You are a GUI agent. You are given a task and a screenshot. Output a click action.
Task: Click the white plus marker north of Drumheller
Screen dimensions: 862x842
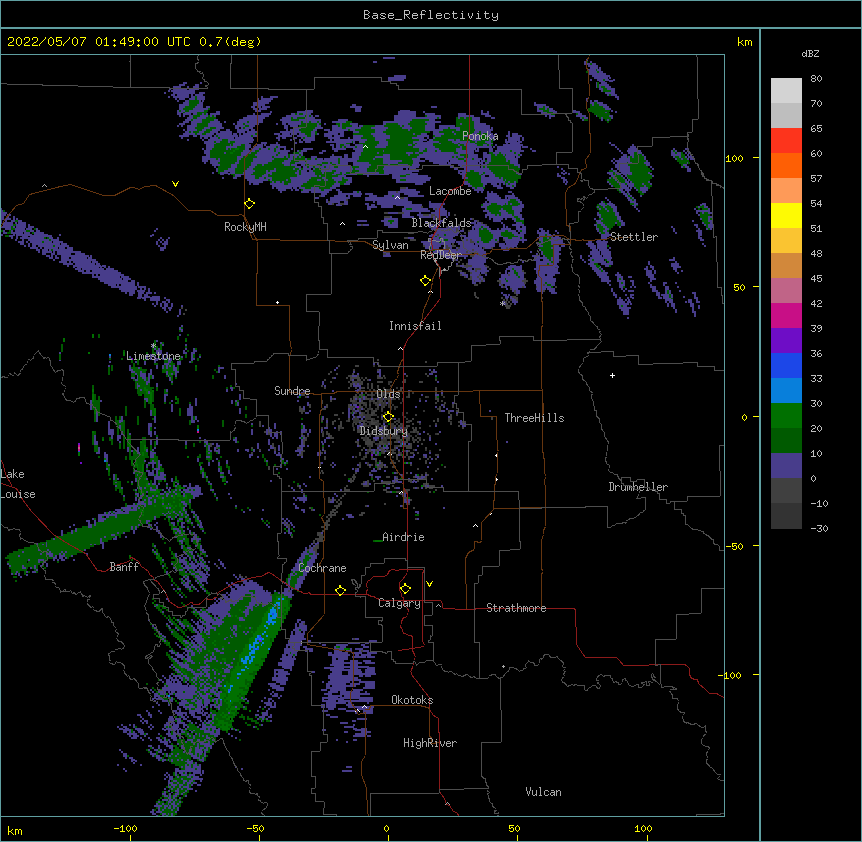(x=612, y=375)
